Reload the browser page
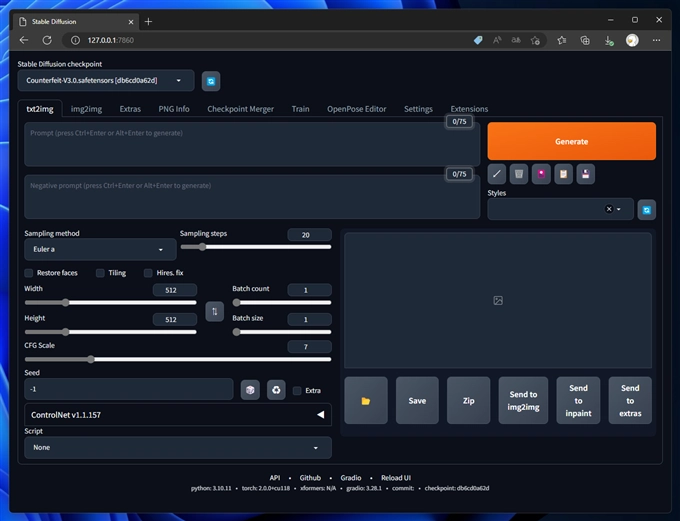The image size is (680, 521). [47, 40]
